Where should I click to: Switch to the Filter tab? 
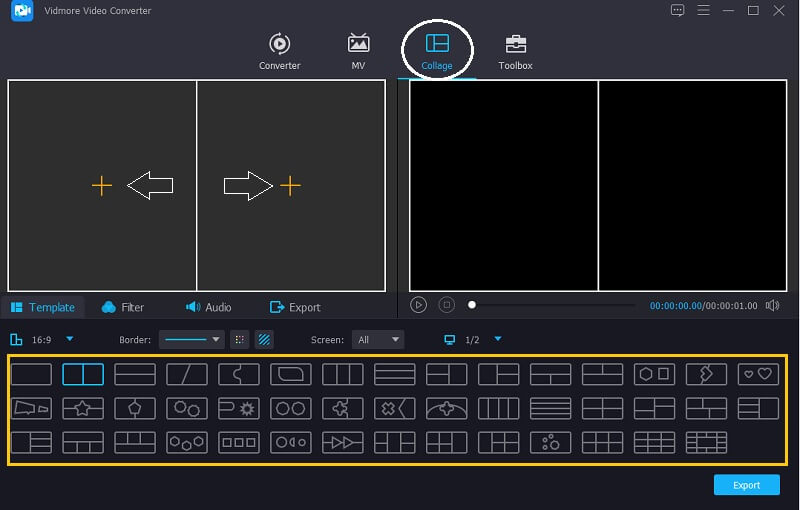point(123,307)
